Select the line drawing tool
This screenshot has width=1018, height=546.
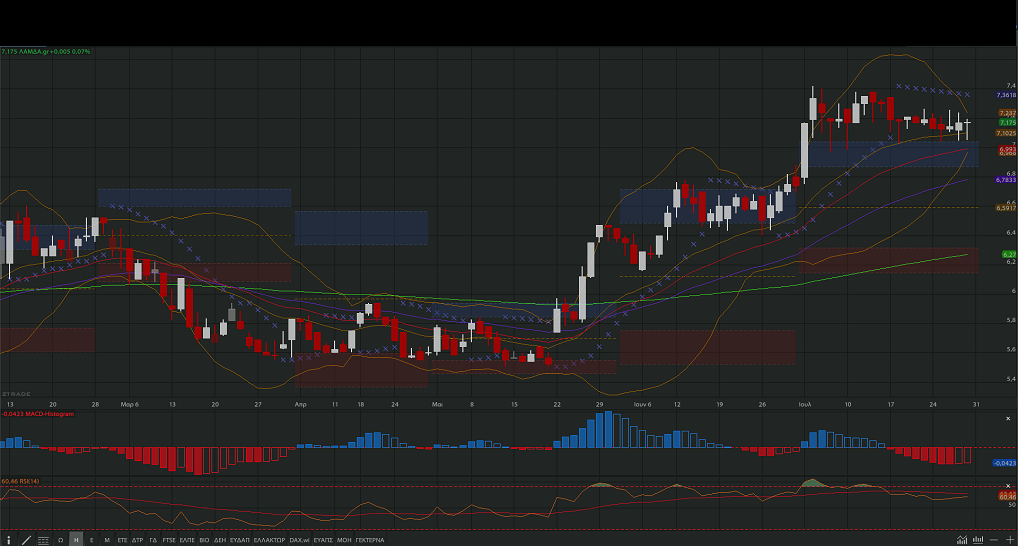[26, 540]
